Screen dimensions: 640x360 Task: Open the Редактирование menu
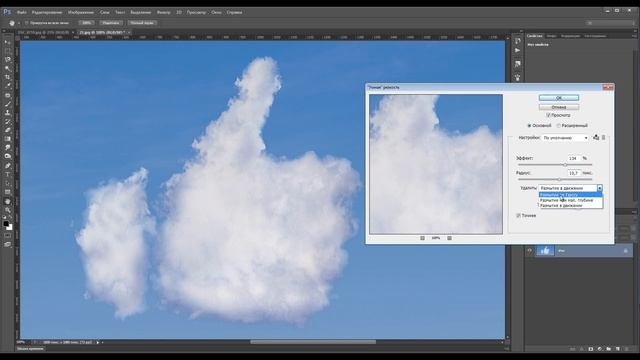[x=47, y=12]
